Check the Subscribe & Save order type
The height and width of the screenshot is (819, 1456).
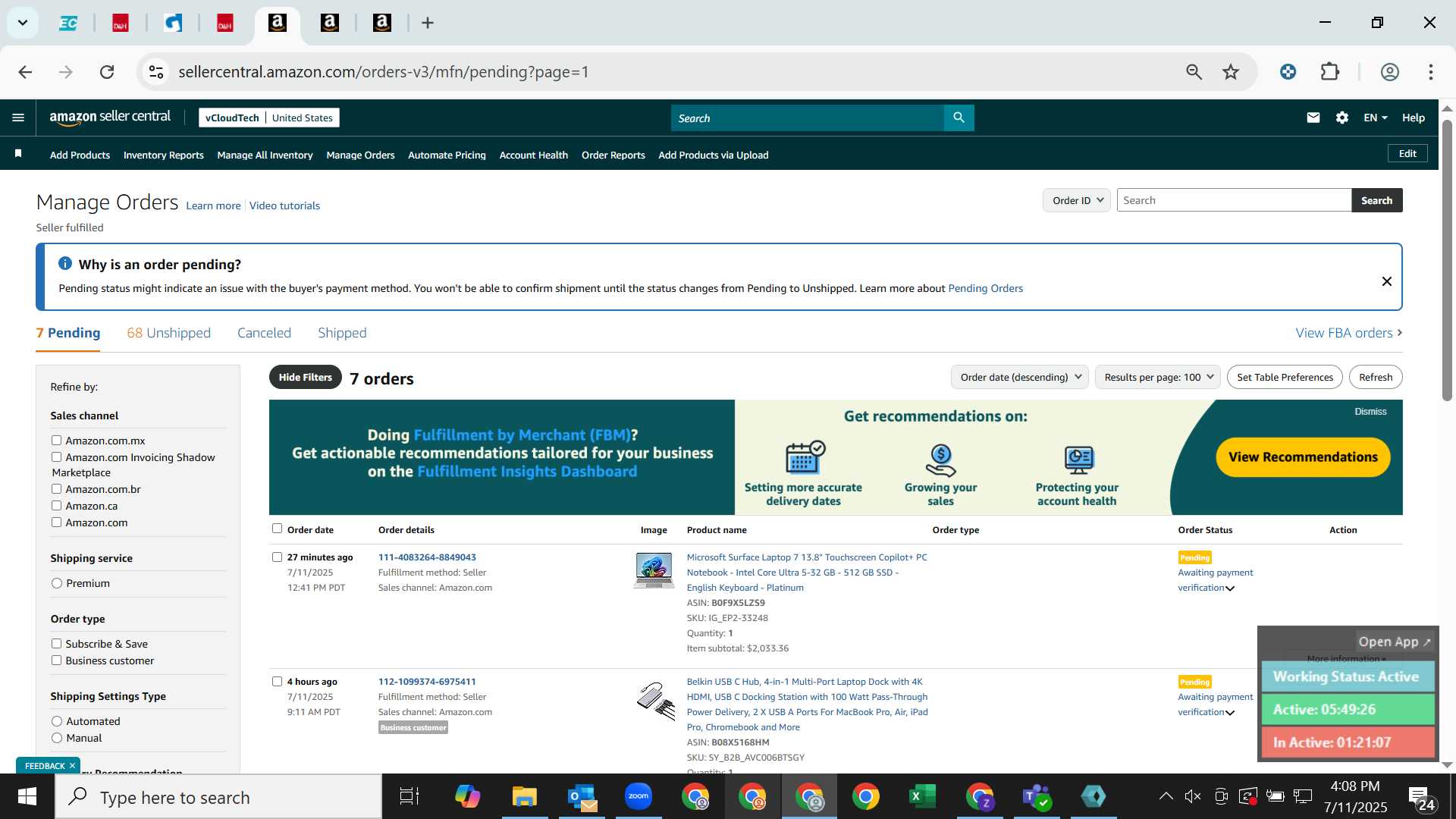(x=56, y=643)
